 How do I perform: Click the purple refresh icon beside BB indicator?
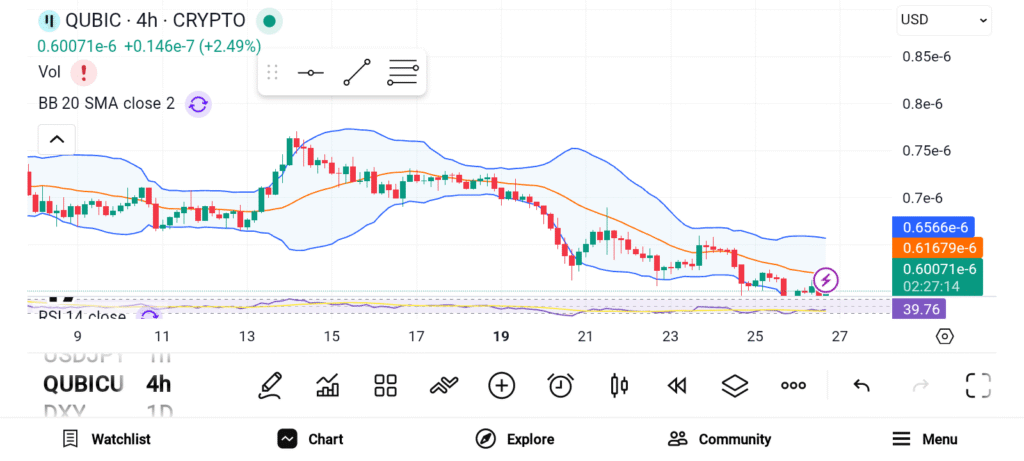pos(198,104)
